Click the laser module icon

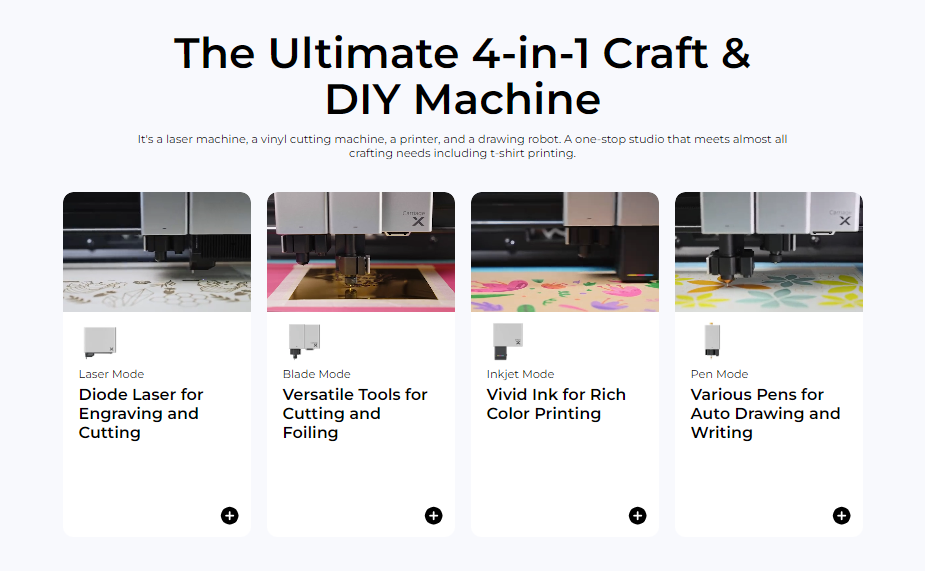pos(100,342)
